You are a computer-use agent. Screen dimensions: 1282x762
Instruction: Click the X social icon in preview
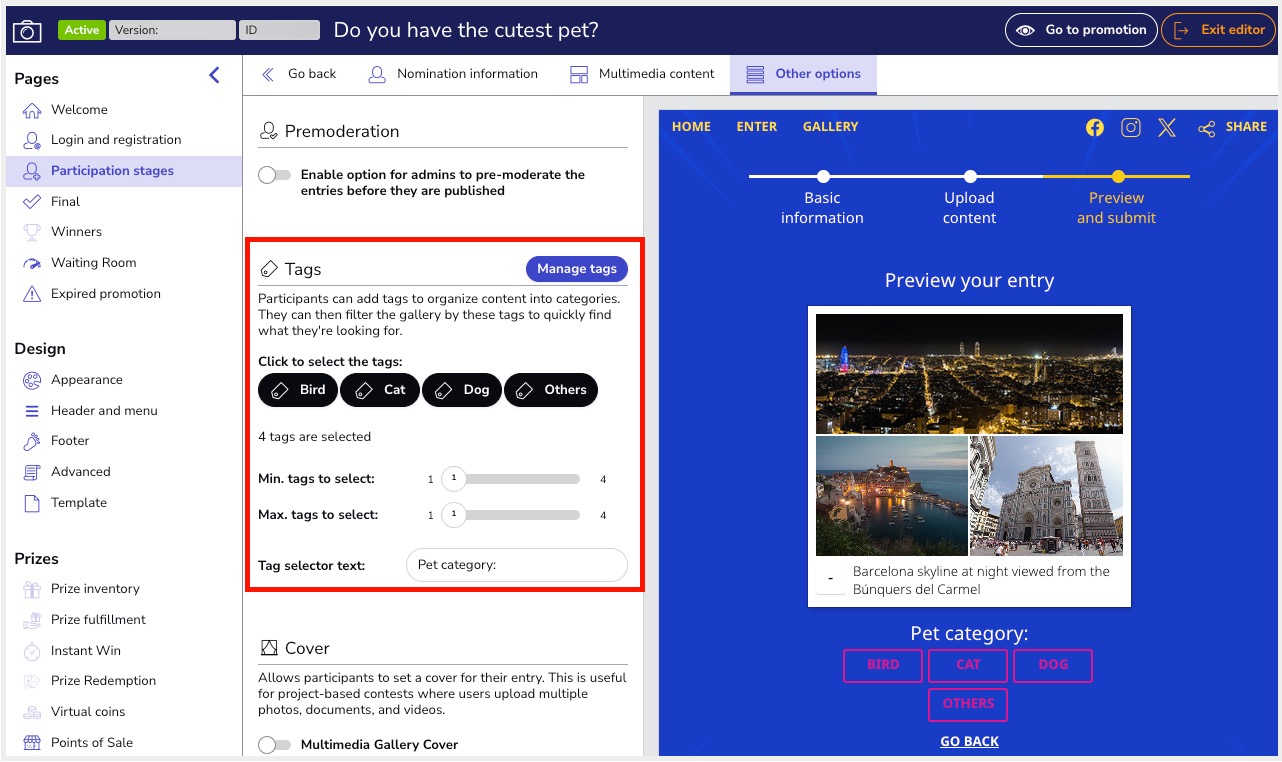click(x=1167, y=127)
